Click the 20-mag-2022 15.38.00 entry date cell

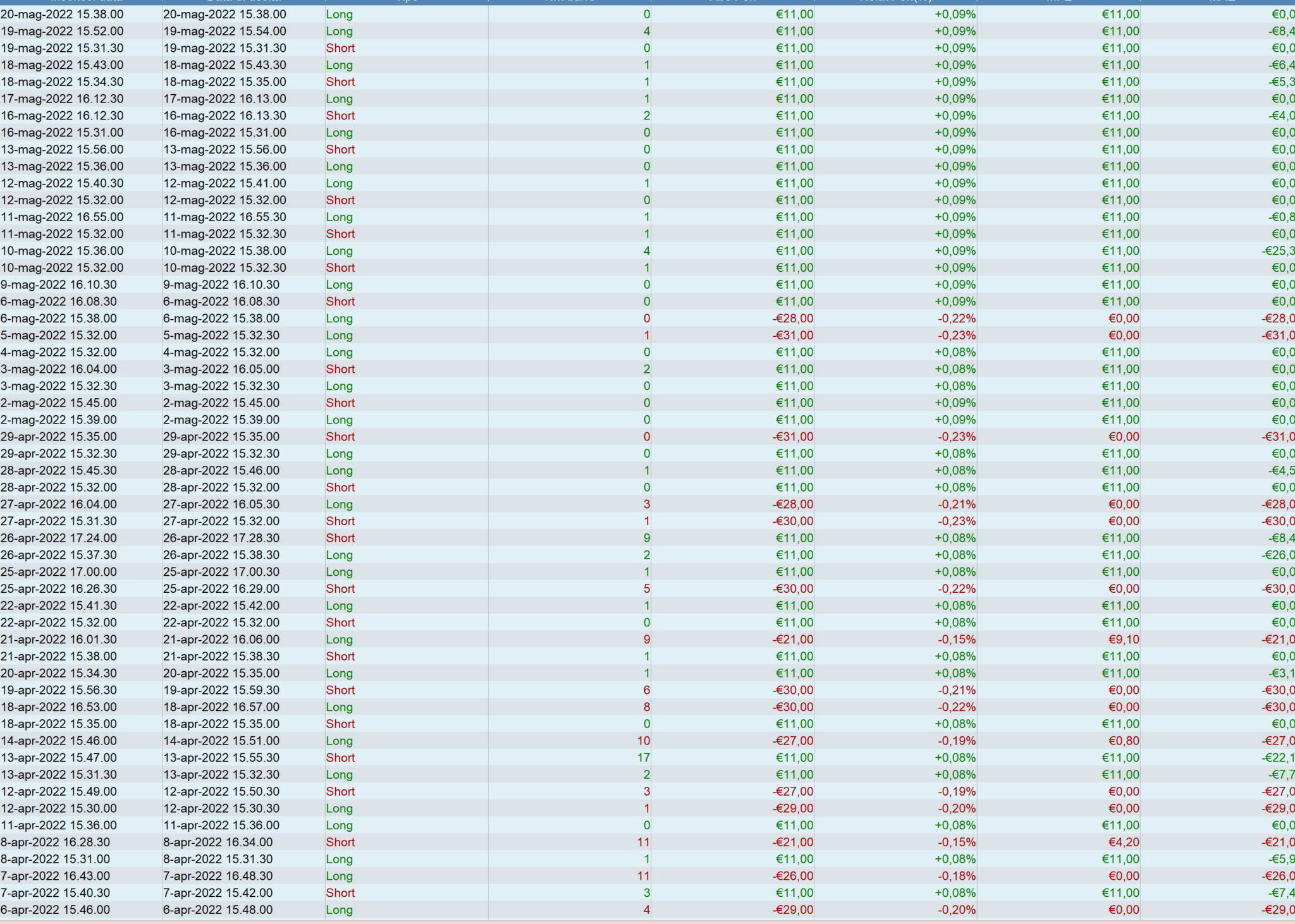coord(62,14)
